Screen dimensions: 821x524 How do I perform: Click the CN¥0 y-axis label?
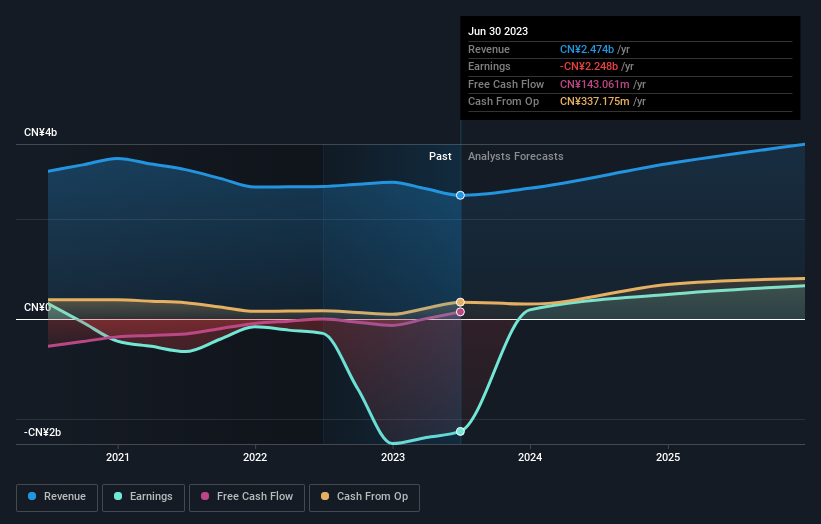pyautogui.click(x=37, y=307)
